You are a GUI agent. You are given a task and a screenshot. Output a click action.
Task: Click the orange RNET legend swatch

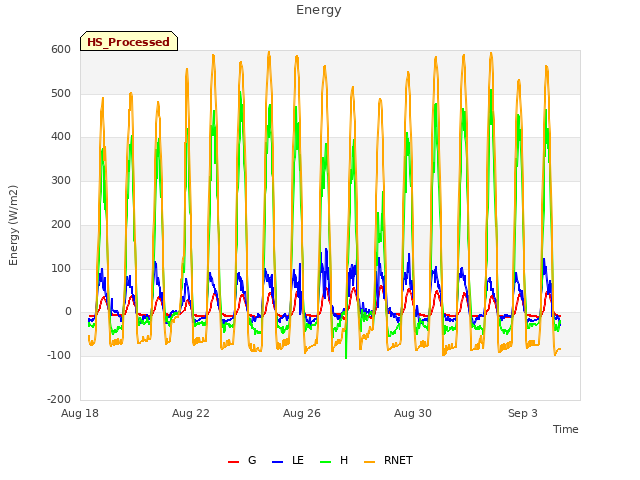[369, 462]
